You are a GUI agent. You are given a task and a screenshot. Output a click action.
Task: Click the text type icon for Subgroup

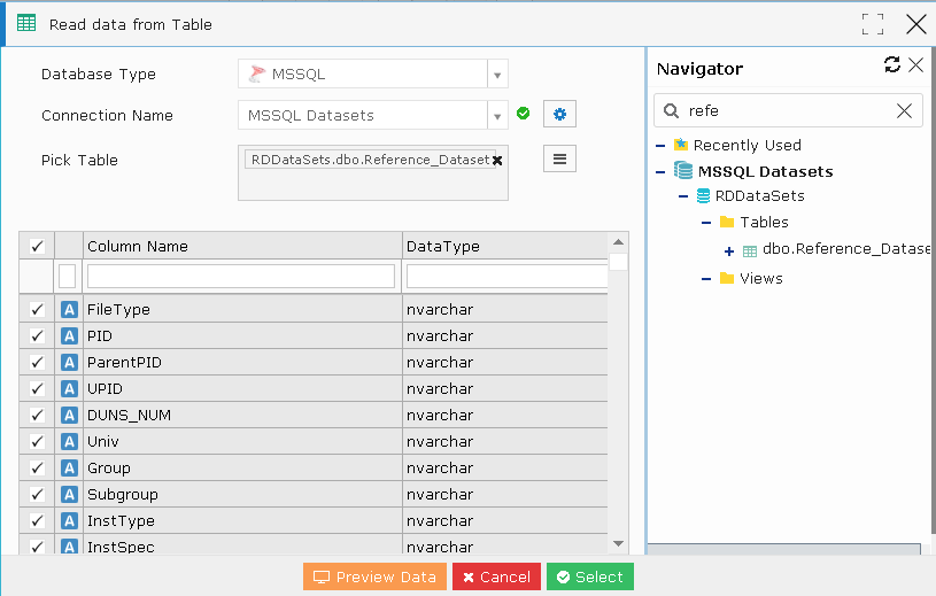click(69, 494)
